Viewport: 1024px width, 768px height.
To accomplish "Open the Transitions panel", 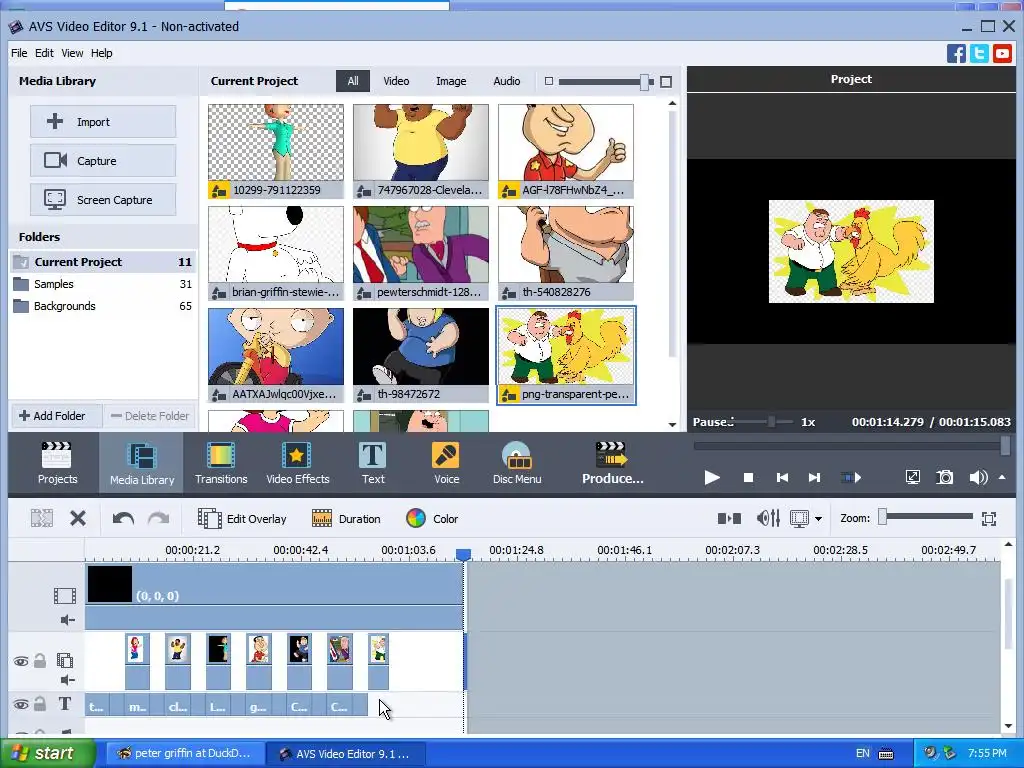I will (x=221, y=463).
